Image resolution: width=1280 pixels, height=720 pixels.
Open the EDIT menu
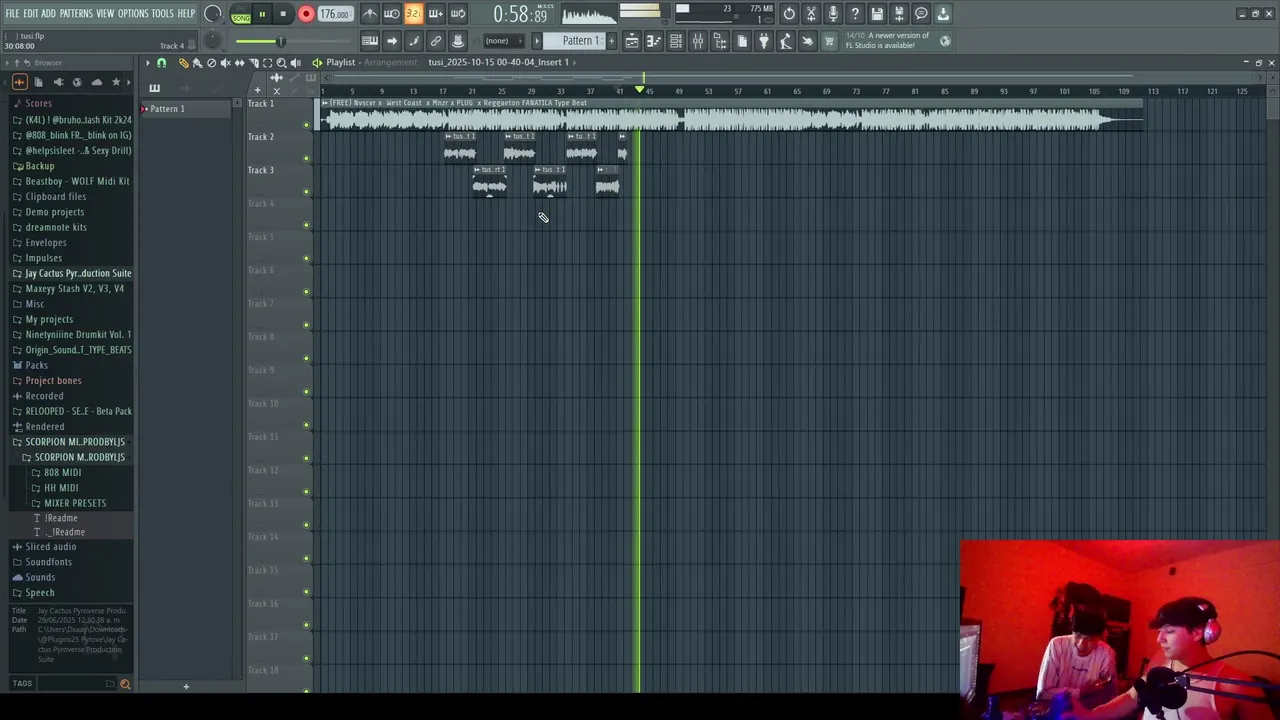tap(31, 14)
